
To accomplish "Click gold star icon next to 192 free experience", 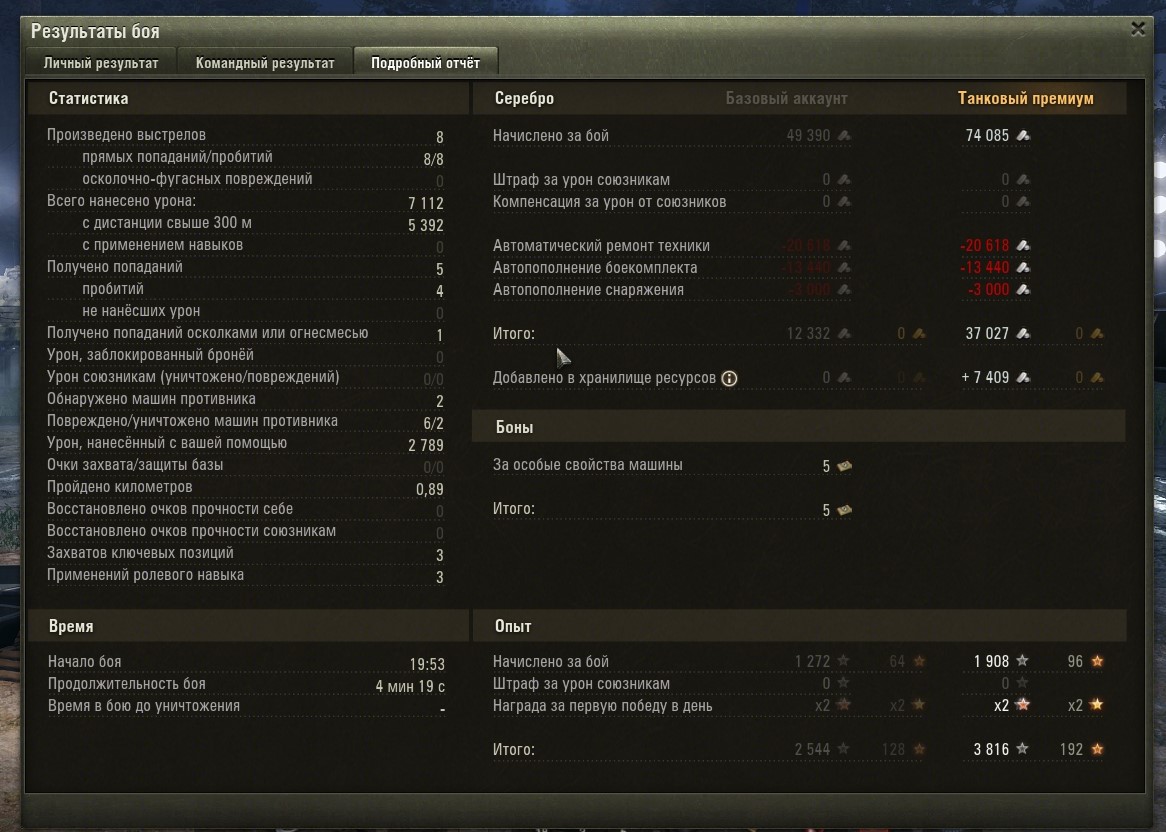I will pos(1097,749).
